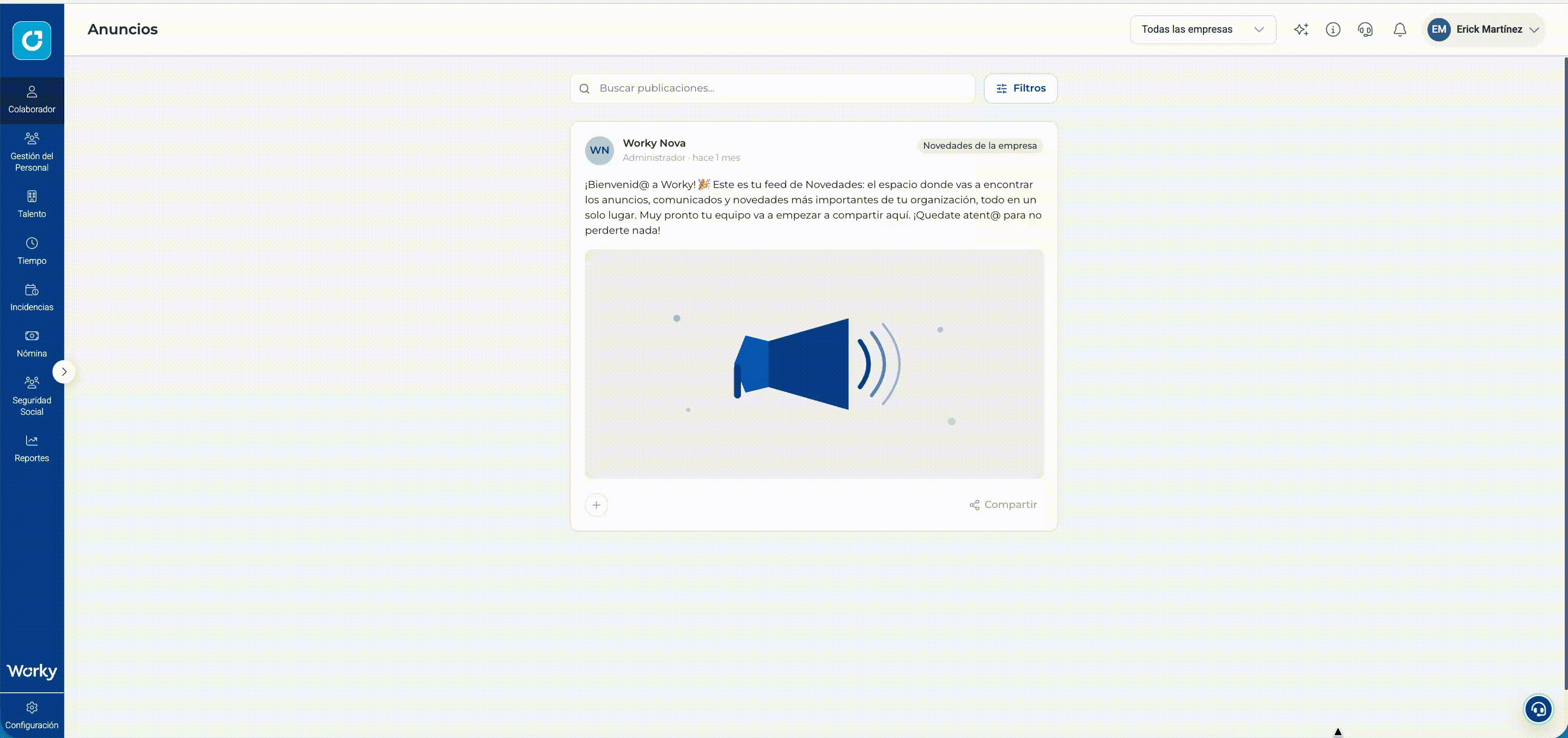Click the Anuncios page title
1568x738 pixels.
coord(123,29)
